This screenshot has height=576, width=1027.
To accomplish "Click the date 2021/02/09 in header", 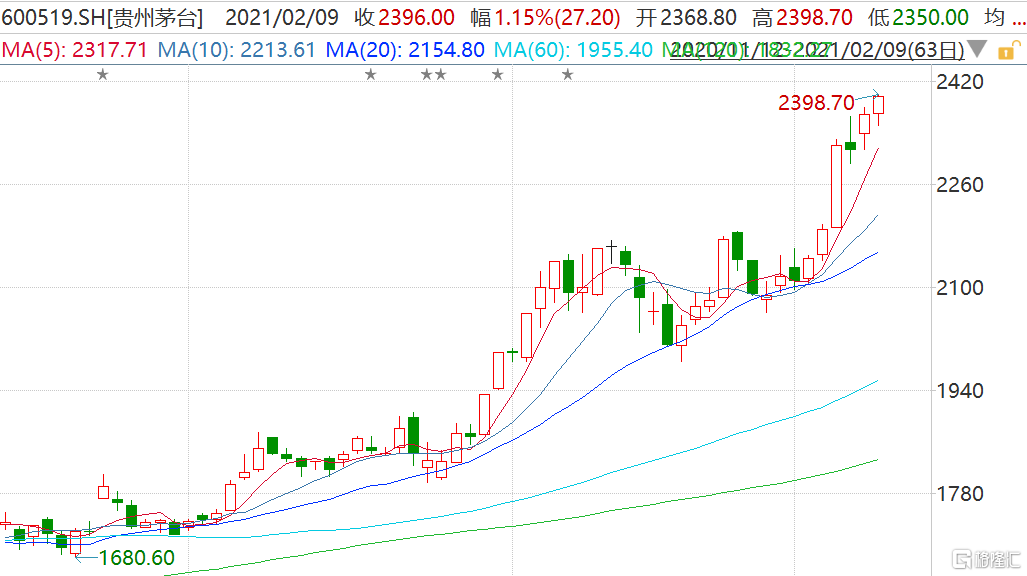I will [x=282, y=18].
